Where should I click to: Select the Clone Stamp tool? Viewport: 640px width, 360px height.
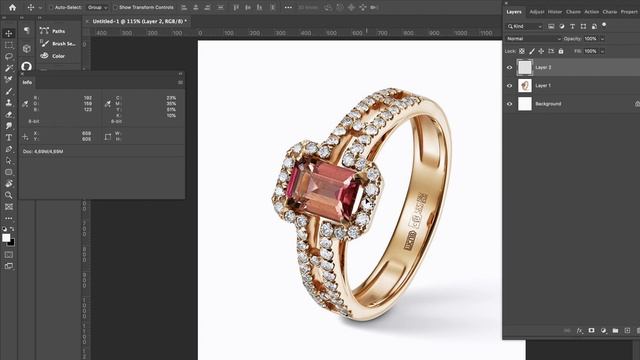[x=9, y=103]
